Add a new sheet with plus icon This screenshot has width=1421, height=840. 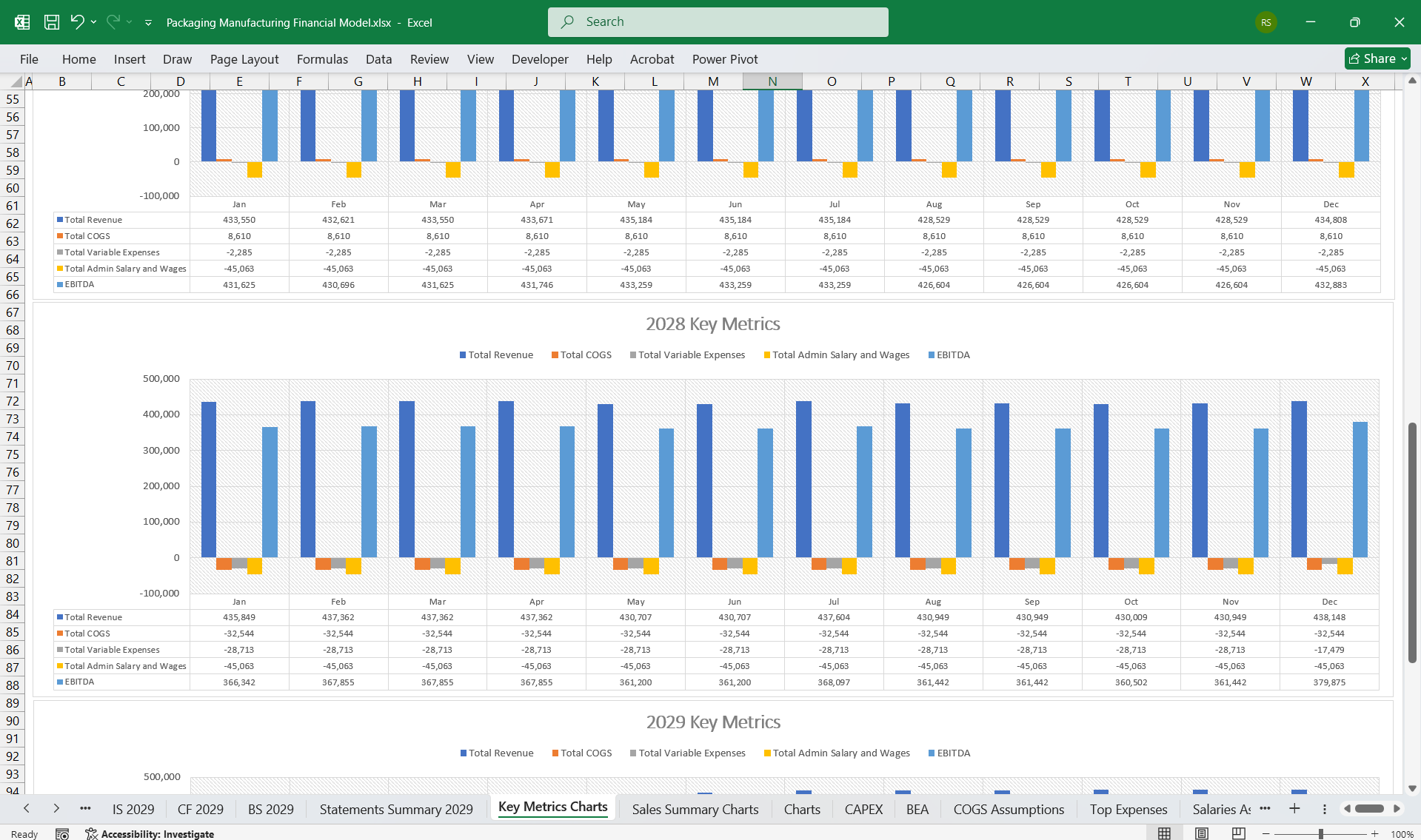tap(1294, 809)
